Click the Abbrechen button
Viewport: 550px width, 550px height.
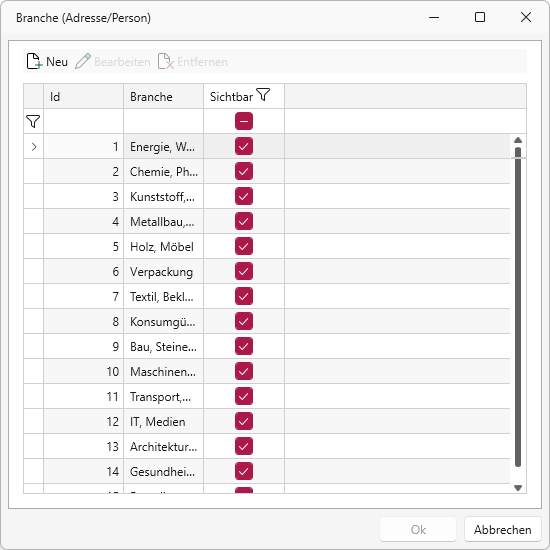(x=503, y=529)
